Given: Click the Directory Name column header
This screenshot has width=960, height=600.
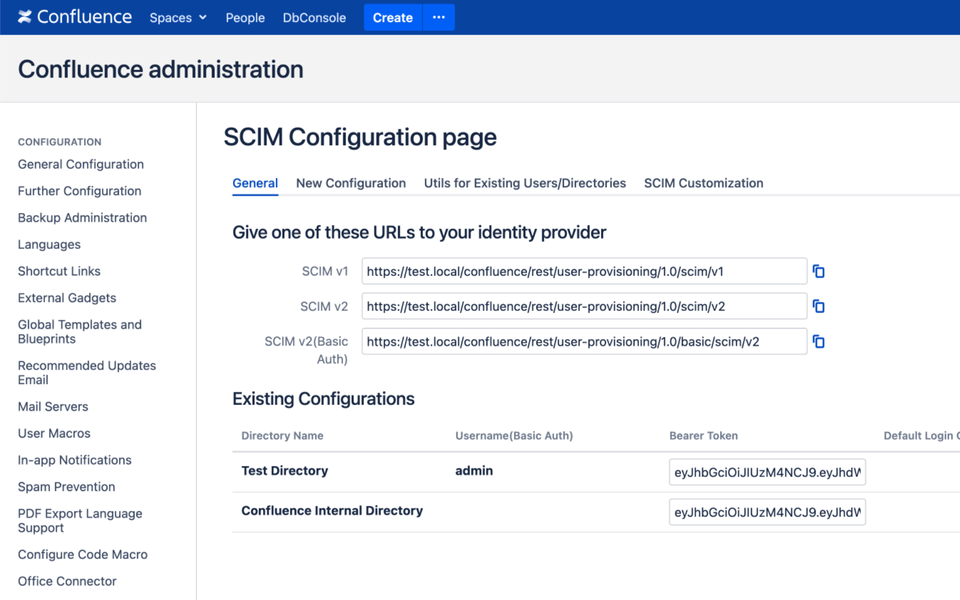Looking at the screenshot, I should pos(282,436).
